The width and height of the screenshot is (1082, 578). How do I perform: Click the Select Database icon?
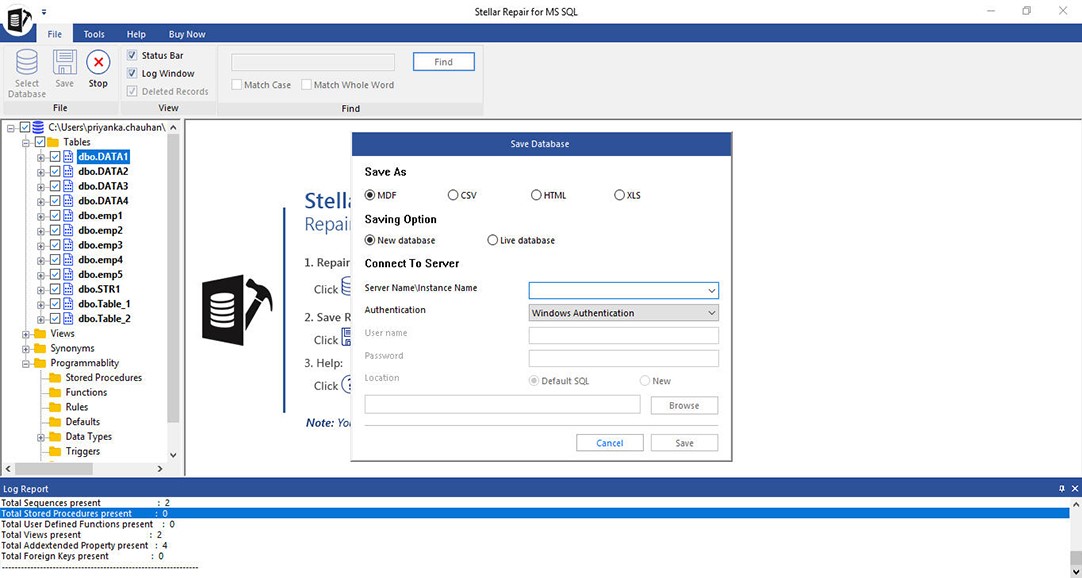[x=27, y=65]
